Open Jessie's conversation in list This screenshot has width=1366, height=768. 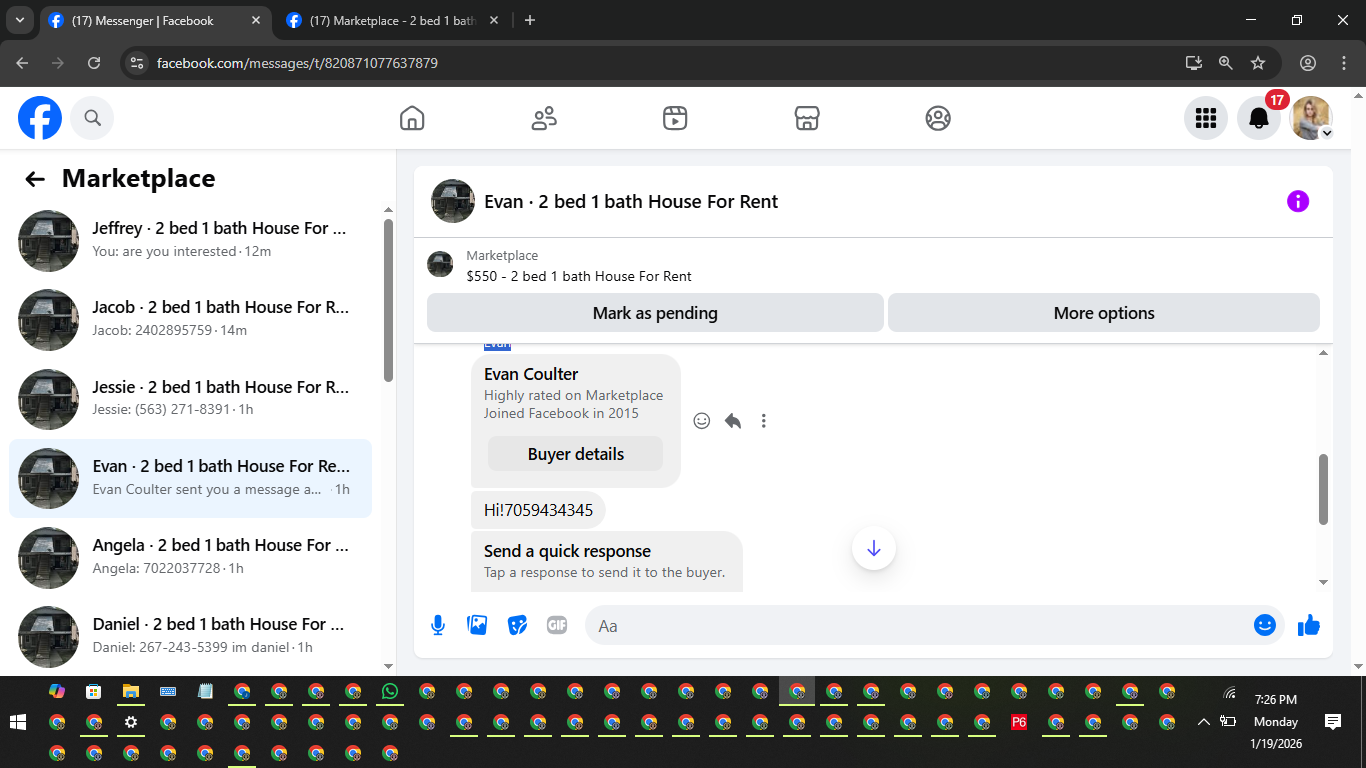190,398
